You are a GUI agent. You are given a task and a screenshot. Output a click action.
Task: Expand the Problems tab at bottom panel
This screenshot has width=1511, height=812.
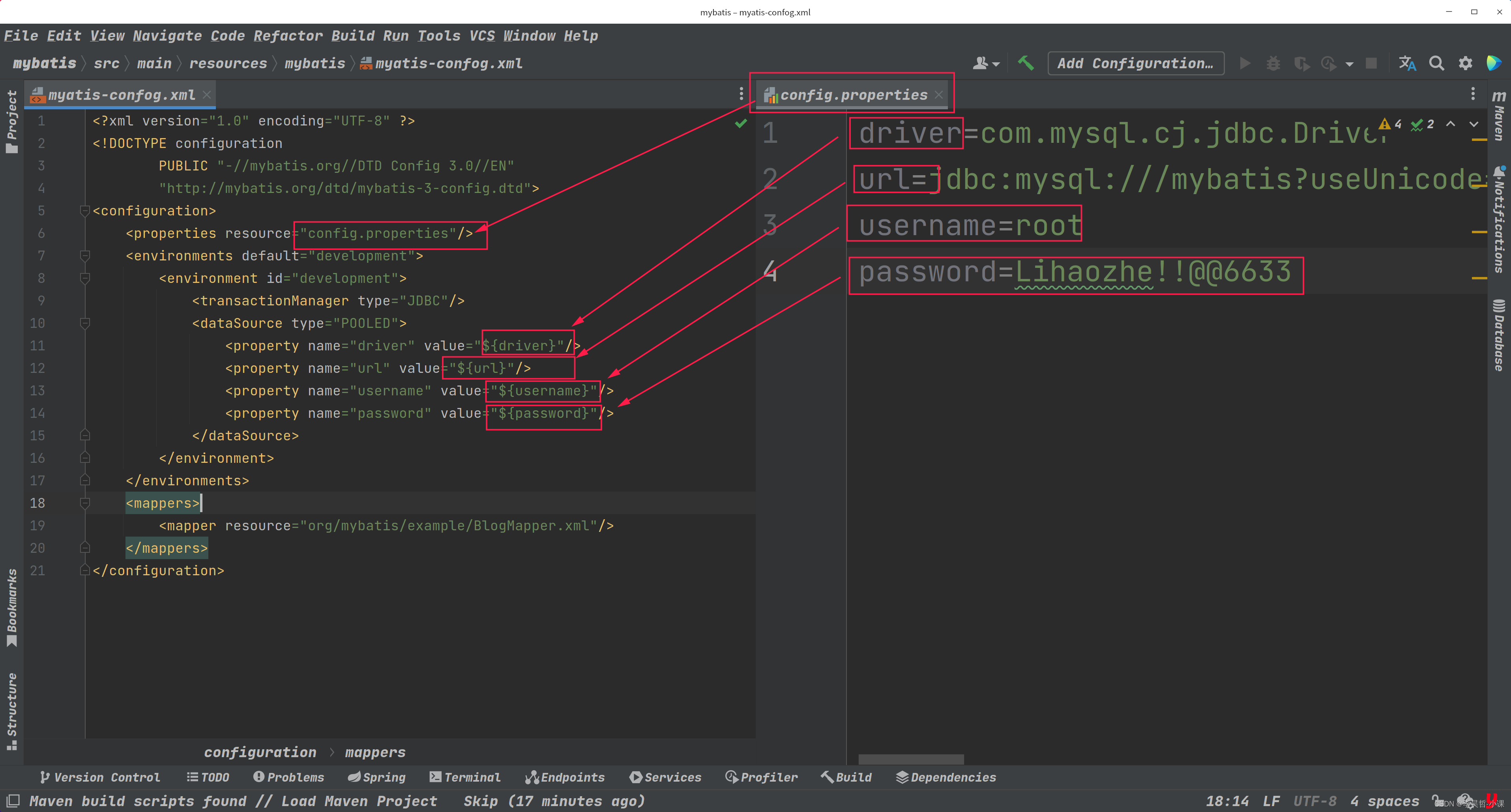[288, 776]
